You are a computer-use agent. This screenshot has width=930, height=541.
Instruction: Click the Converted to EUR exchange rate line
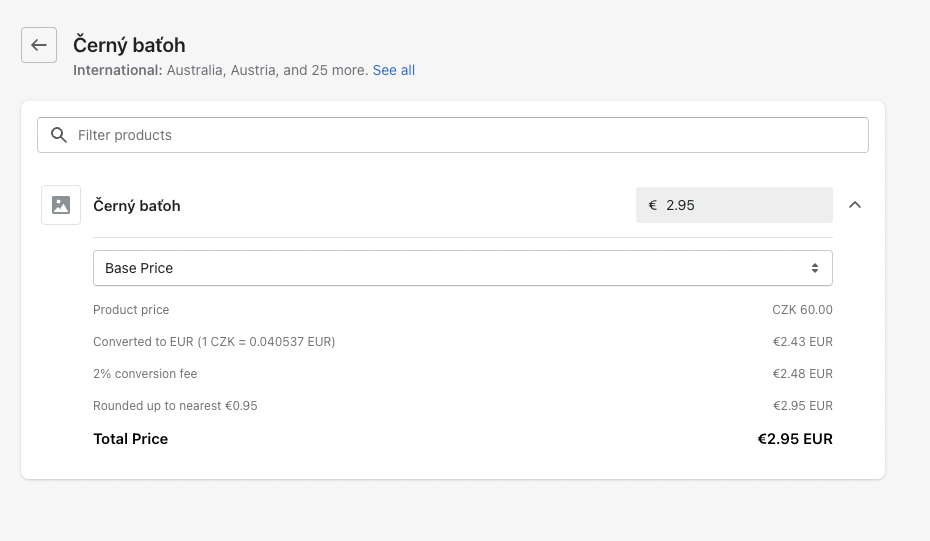click(x=214, y=342)
